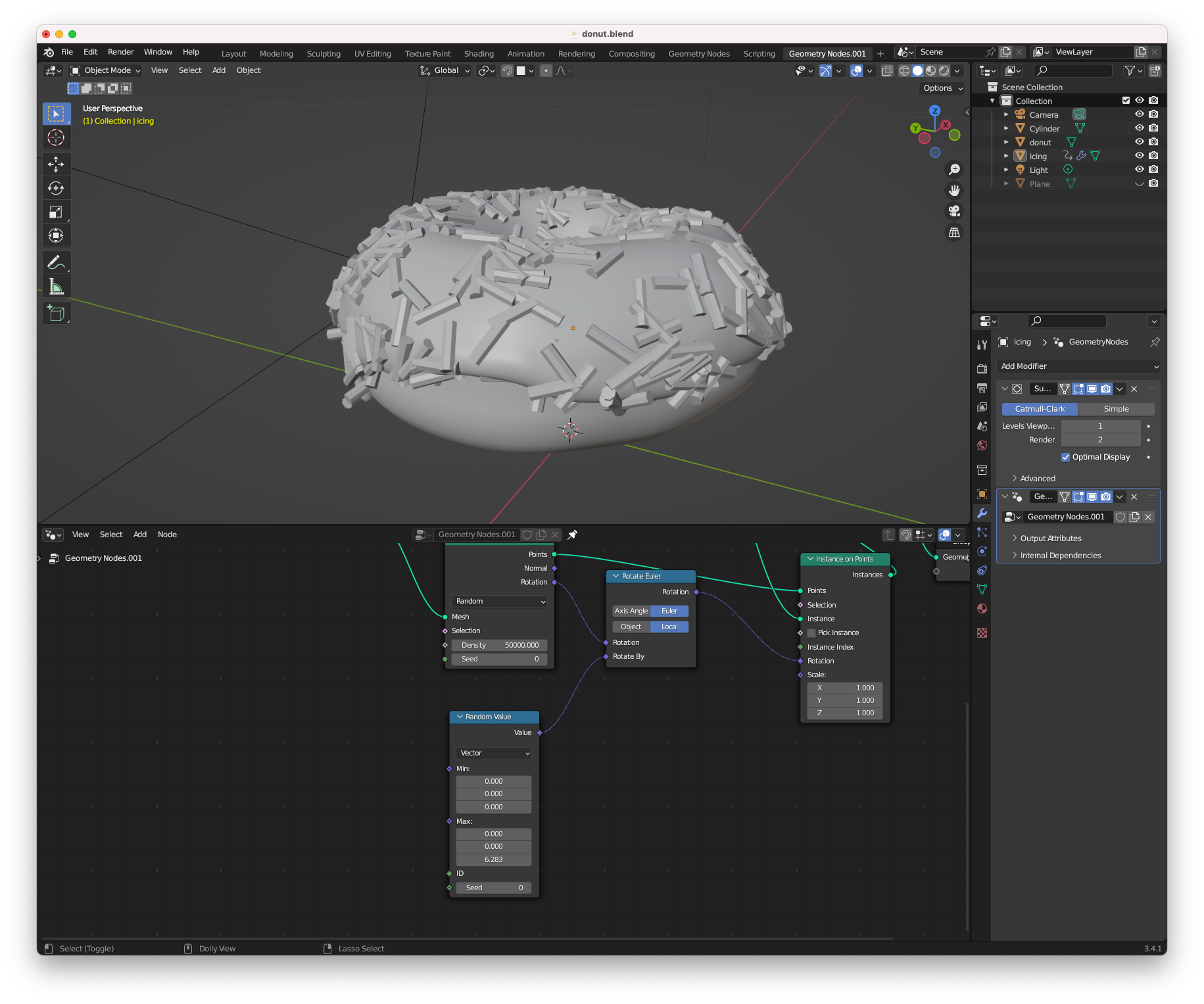Switch Rotate Euler to Axis Angle
The height and width of the screenshot is (1004, 1204).
[631, 611]
